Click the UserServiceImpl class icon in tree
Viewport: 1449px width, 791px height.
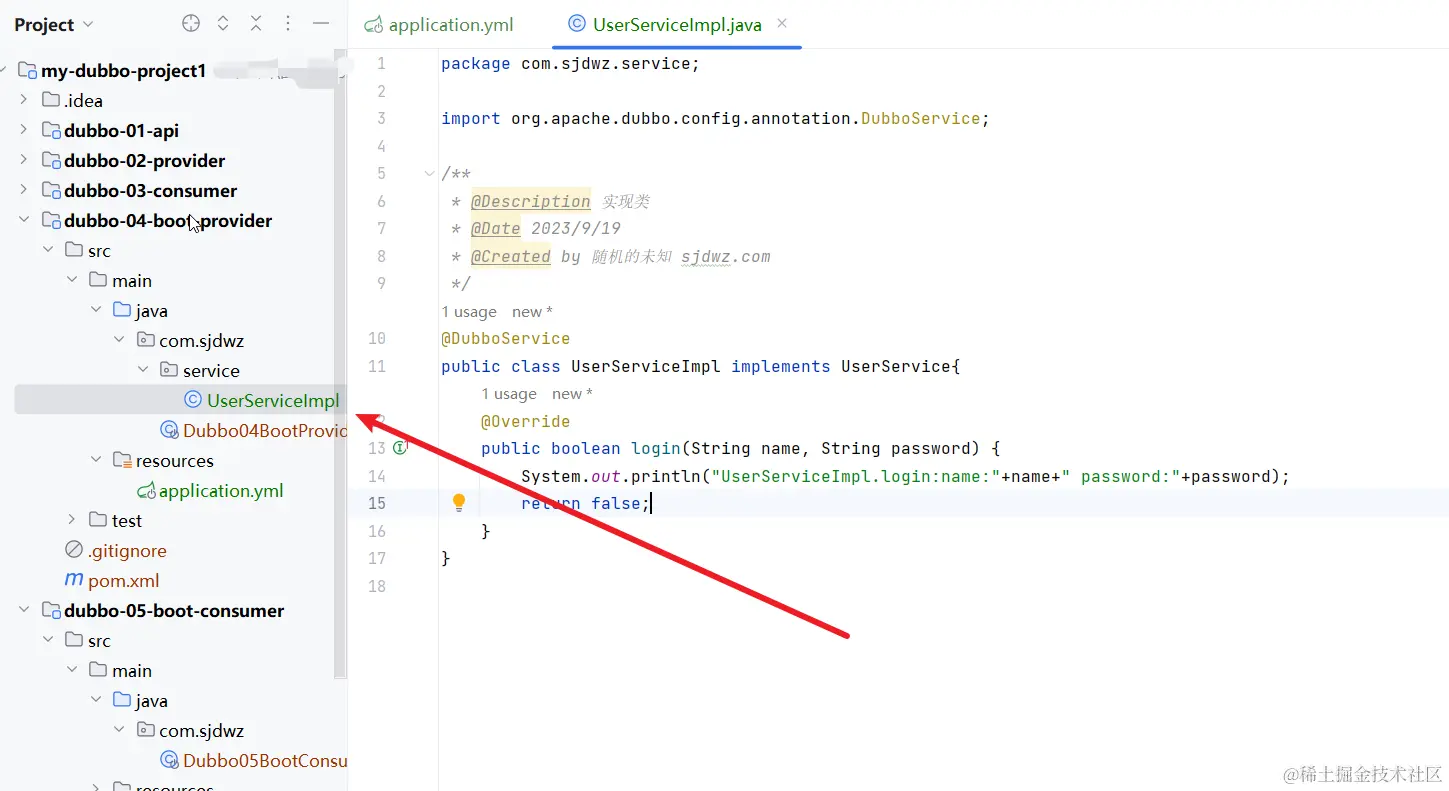click(193, 400)
